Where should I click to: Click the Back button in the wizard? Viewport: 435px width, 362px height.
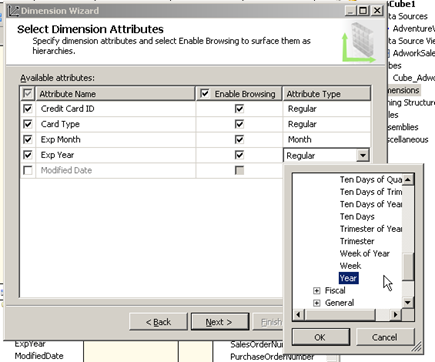[x=158, y=322]
